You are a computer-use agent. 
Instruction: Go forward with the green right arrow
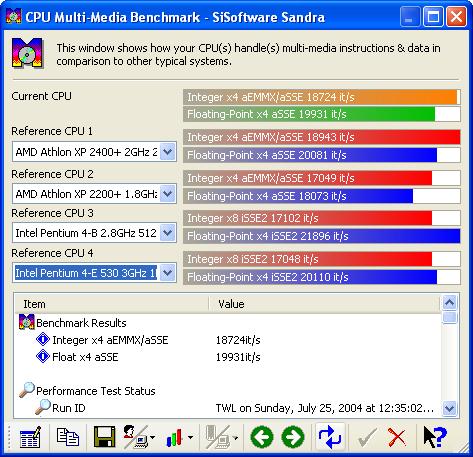pos(293,437)
